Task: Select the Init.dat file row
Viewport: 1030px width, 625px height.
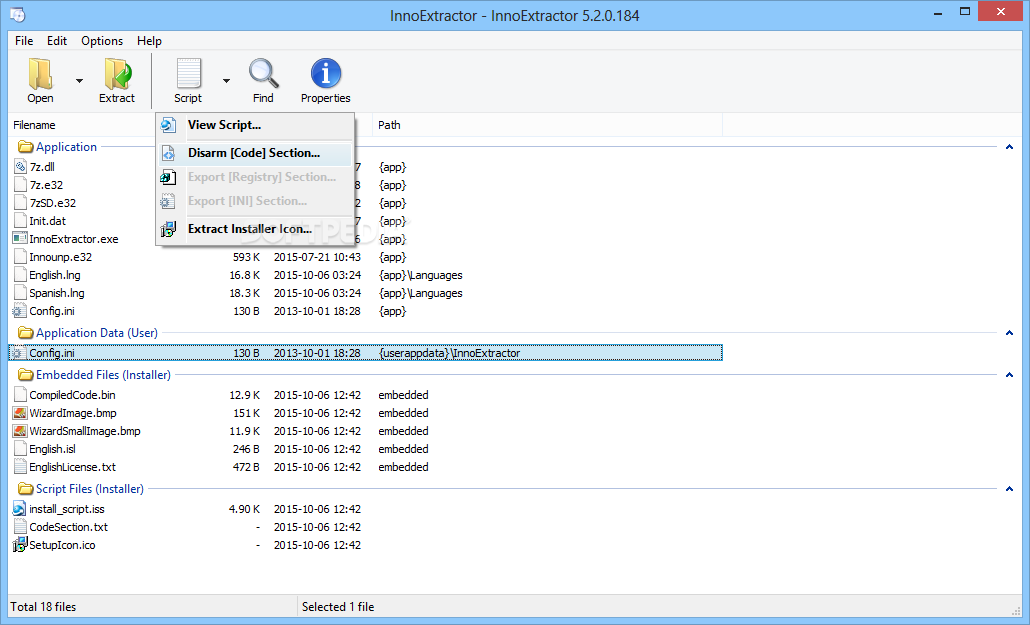Action: pyautogui.click(x=47, y=221)
